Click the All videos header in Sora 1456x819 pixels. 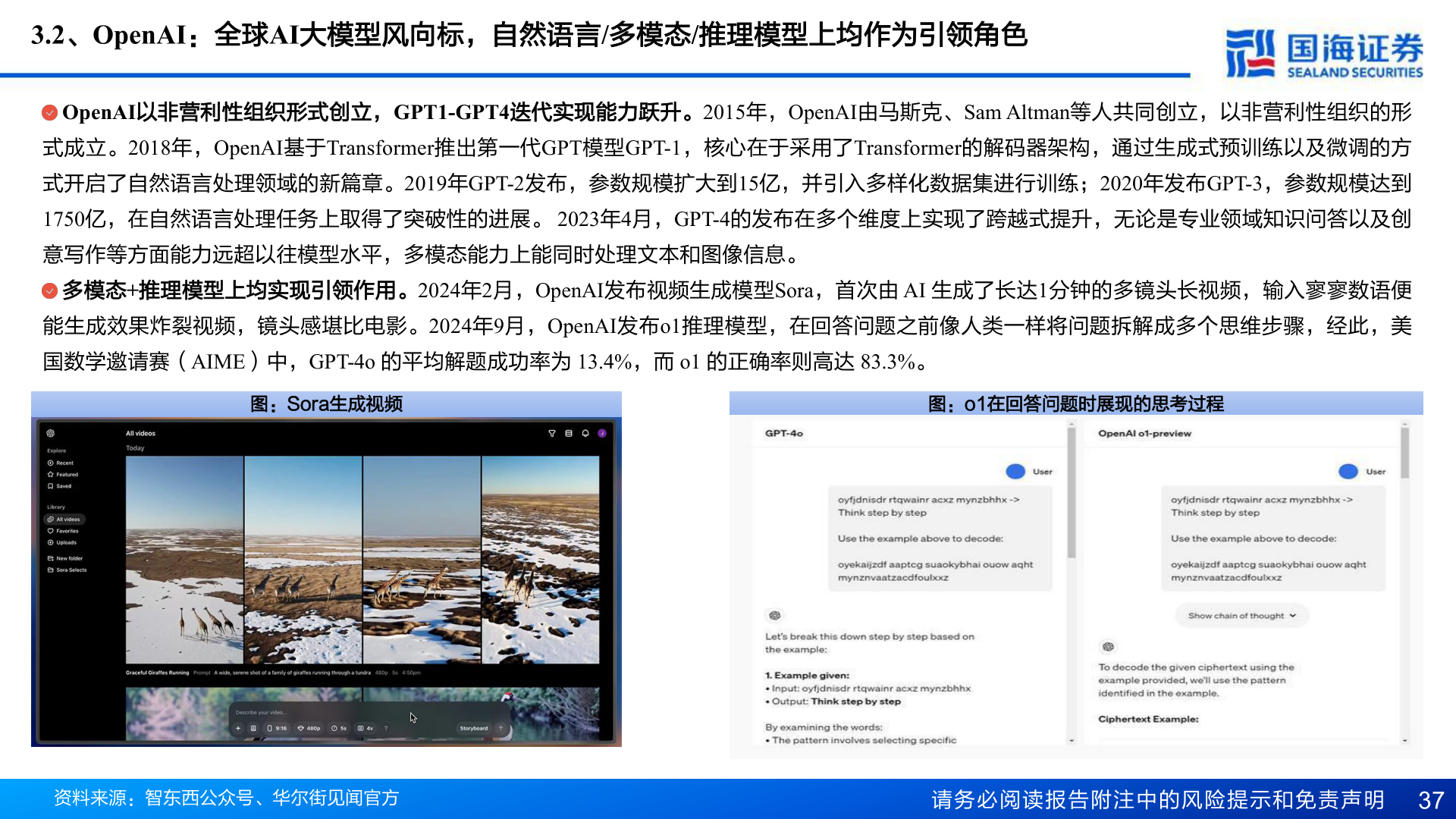click(140, 434)
